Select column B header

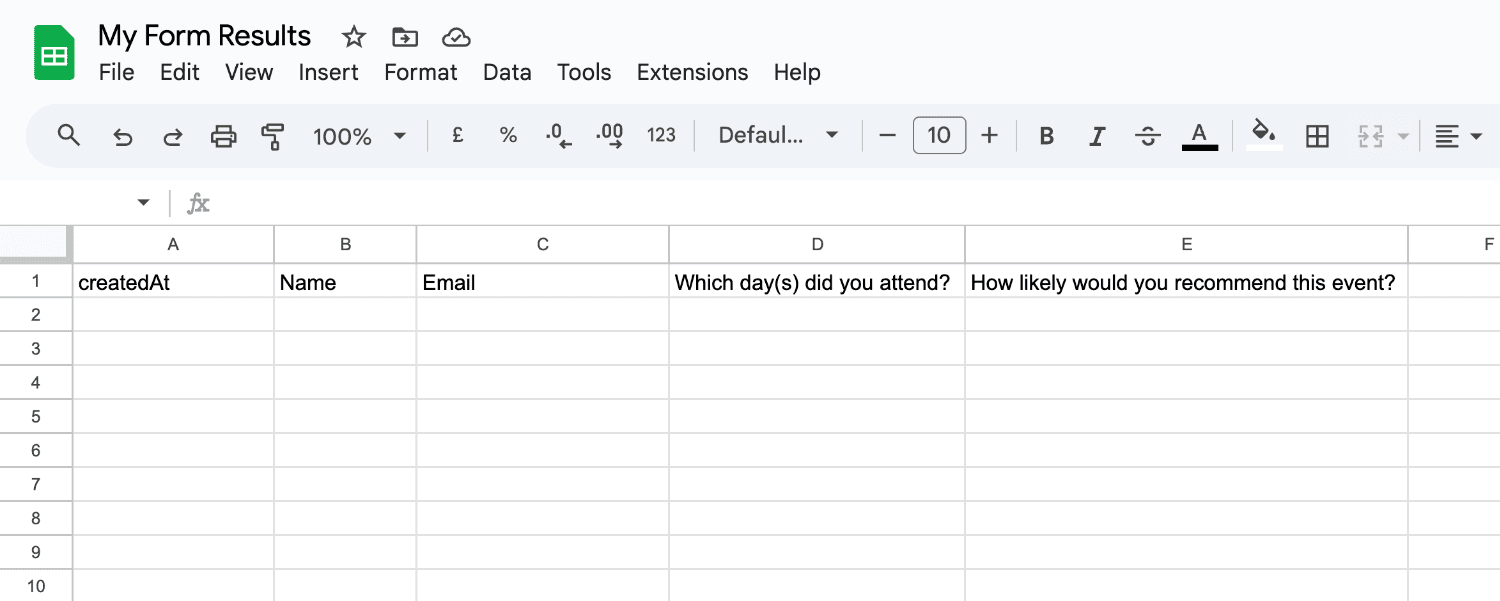tap(345, 244)
